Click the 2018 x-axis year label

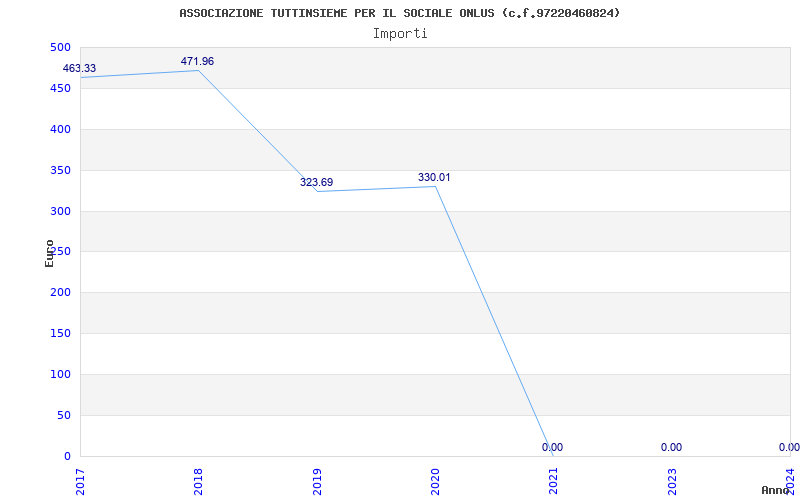198,482
